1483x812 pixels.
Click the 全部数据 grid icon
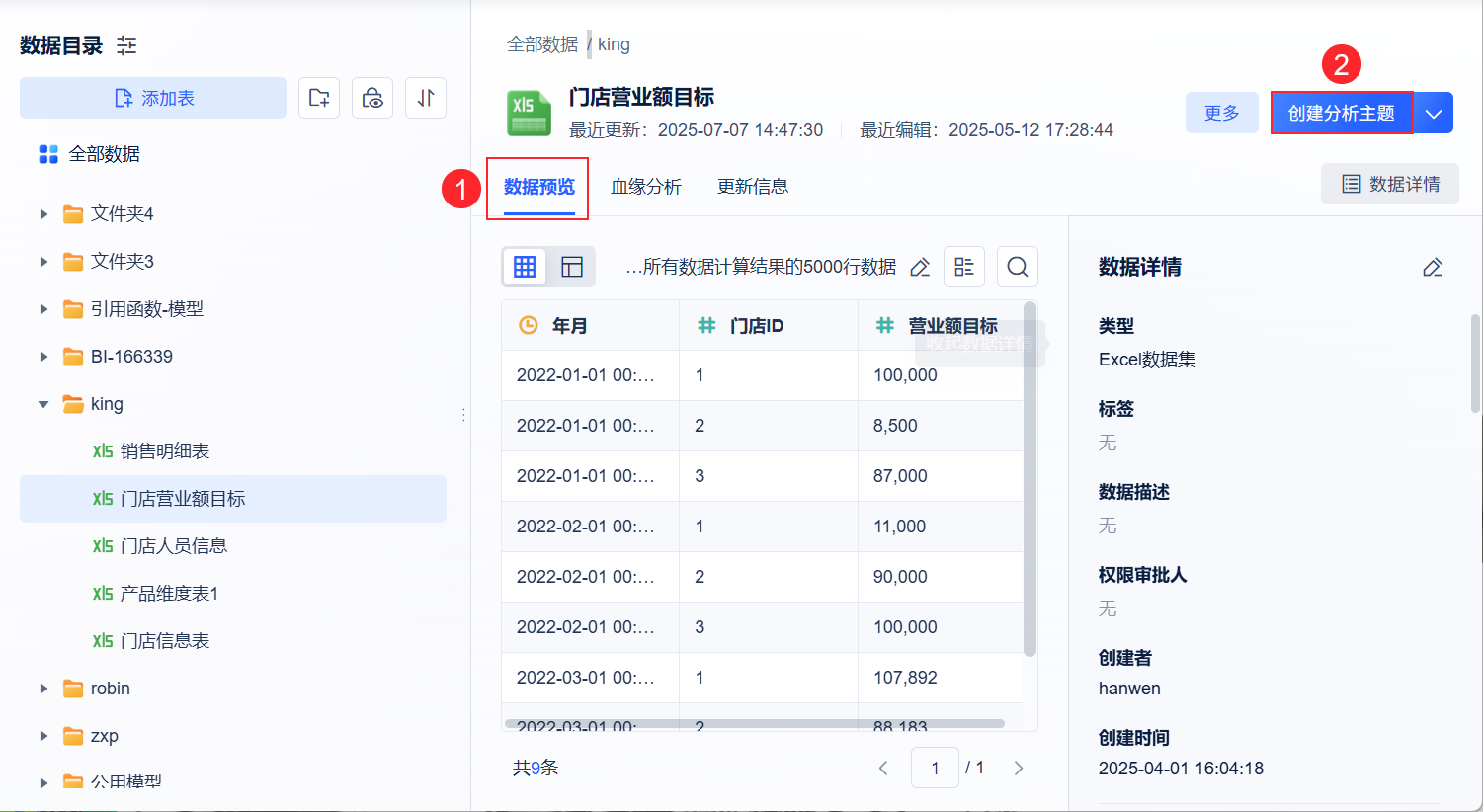48,154
